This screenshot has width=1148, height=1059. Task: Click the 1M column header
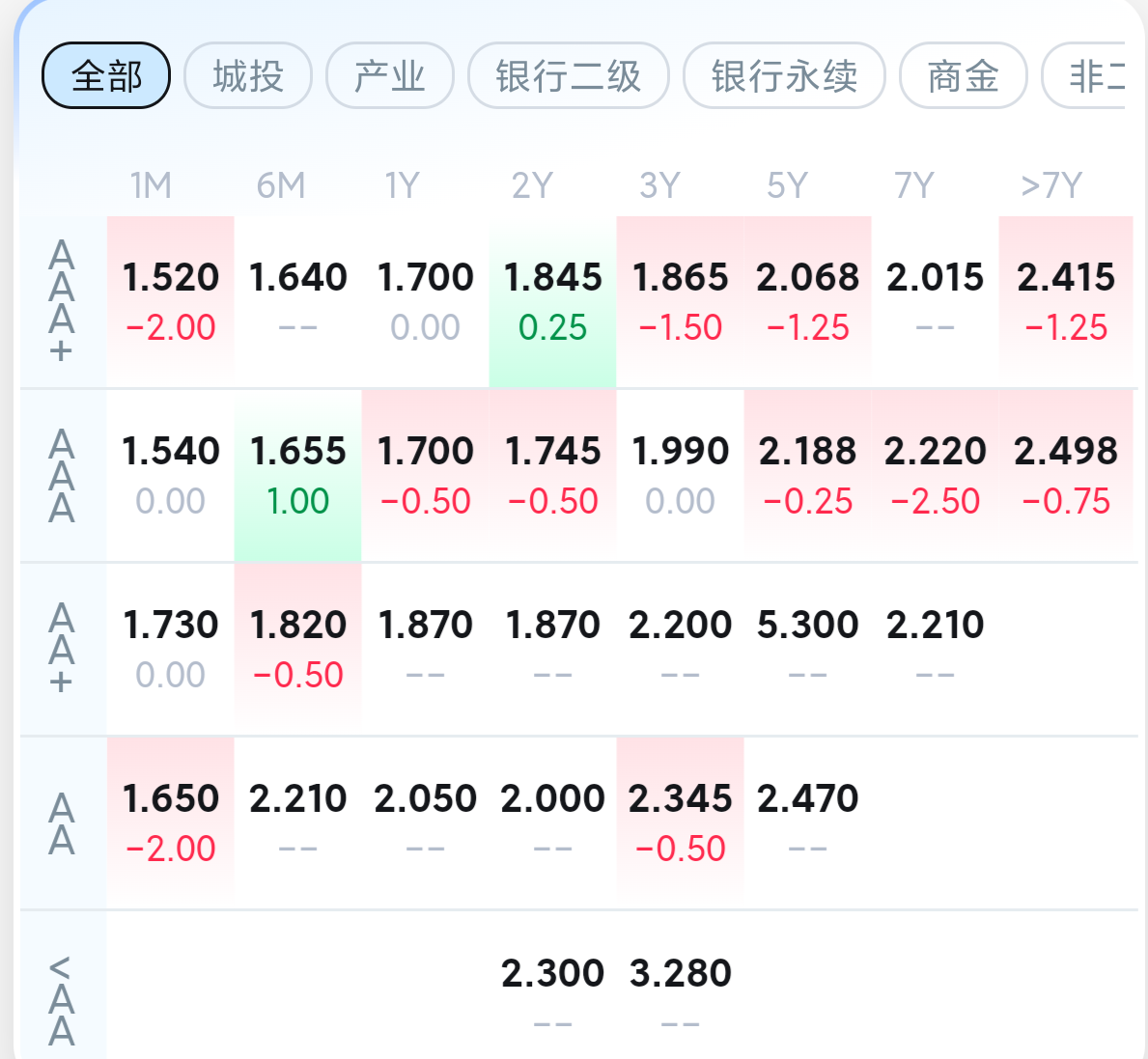152,185
